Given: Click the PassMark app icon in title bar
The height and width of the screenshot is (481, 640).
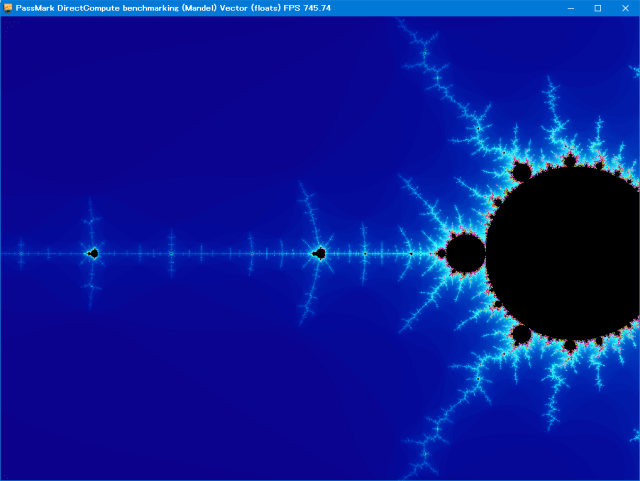Looking at the screenshot, I should click(8, 8).
